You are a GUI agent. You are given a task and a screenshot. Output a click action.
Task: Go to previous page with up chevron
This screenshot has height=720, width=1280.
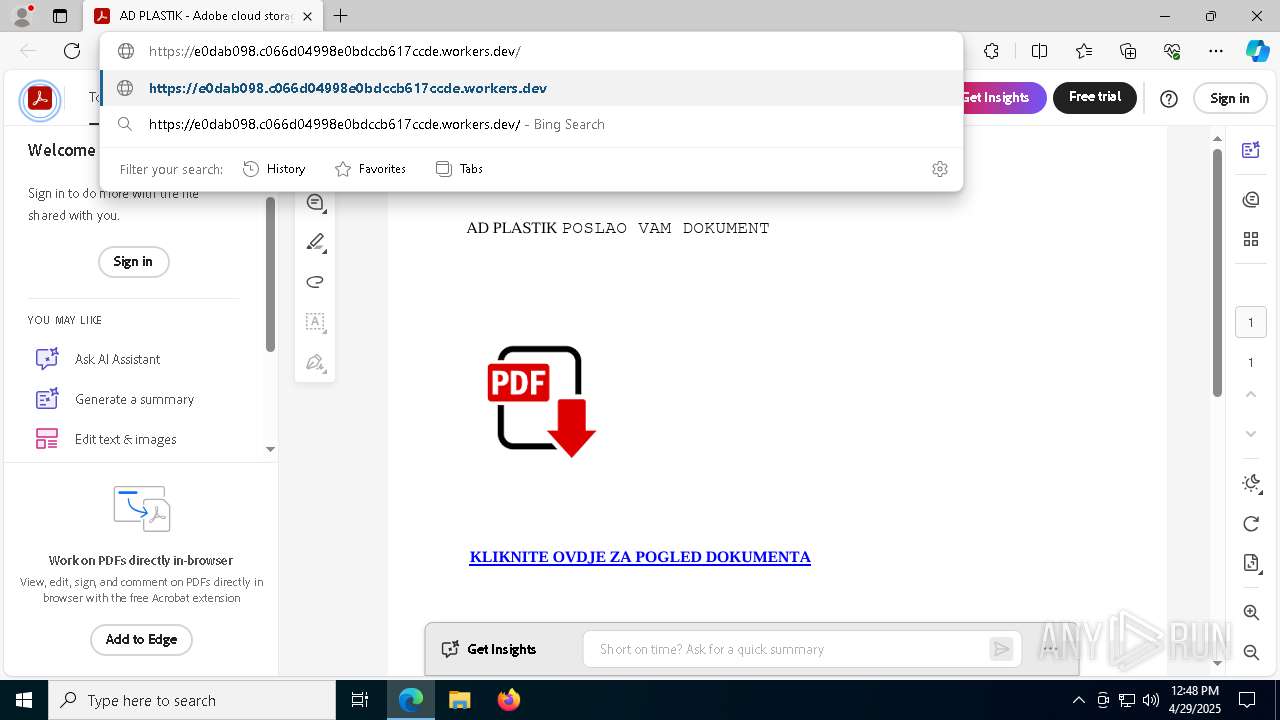1250,394
